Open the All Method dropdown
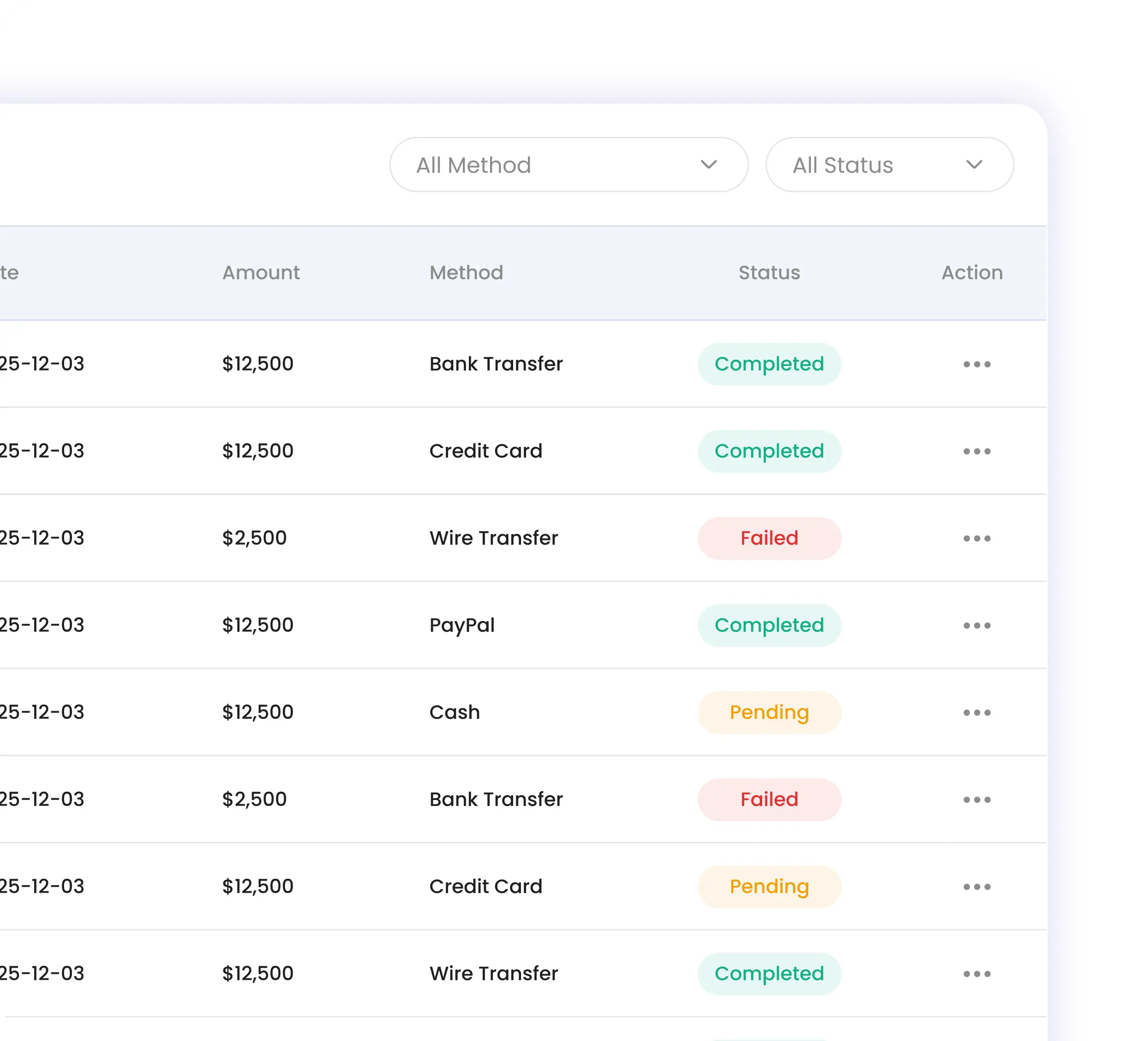The width and height of the screenshot is (1148, 1041). pos(568,165)
